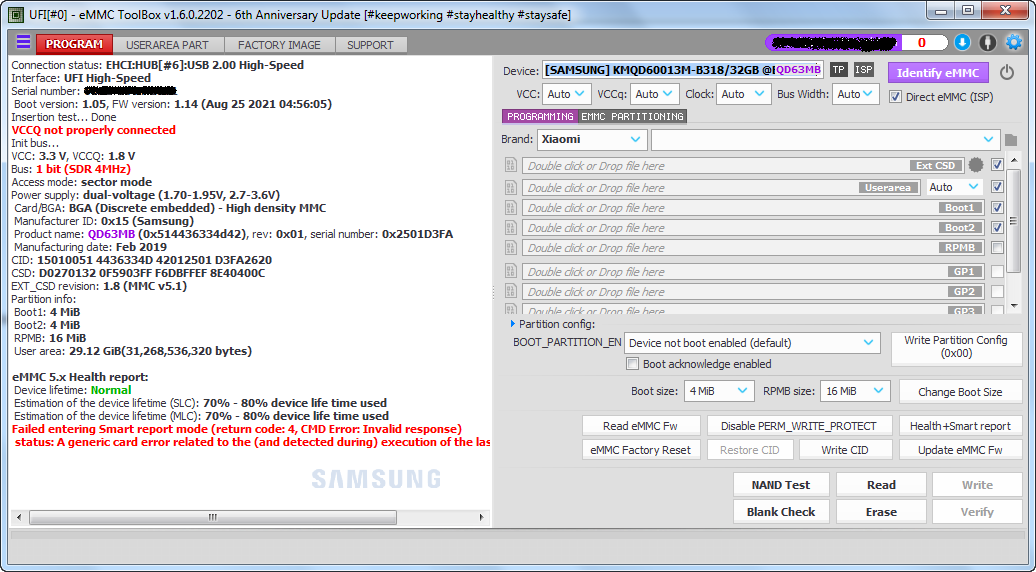Image resolution: width=1036 pixels, height=572 pixels.
Task: Check the GP1 partition checkbox
Action: click(997, 271)
